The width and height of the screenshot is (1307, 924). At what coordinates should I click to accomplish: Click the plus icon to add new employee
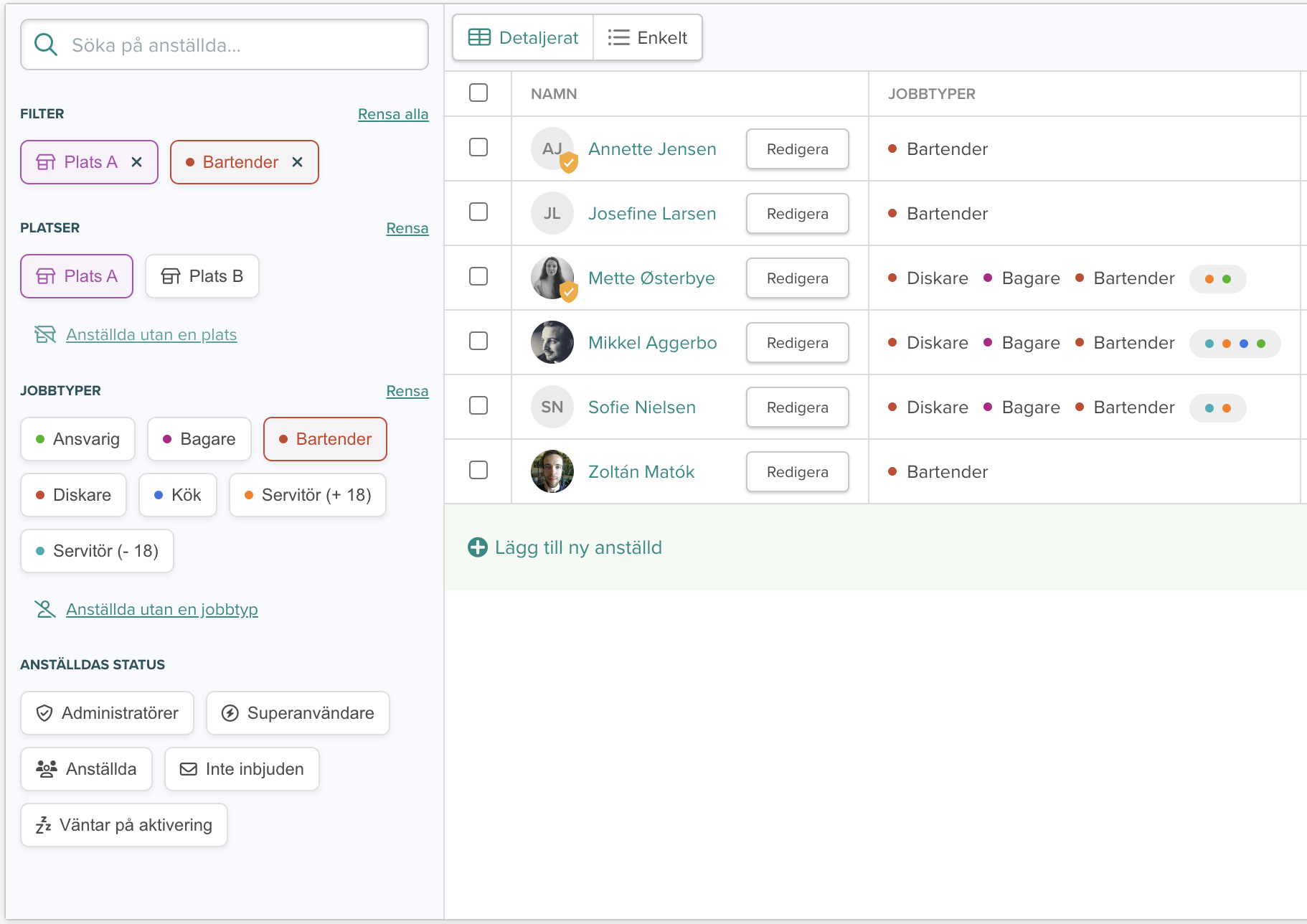tap(477, 547)
